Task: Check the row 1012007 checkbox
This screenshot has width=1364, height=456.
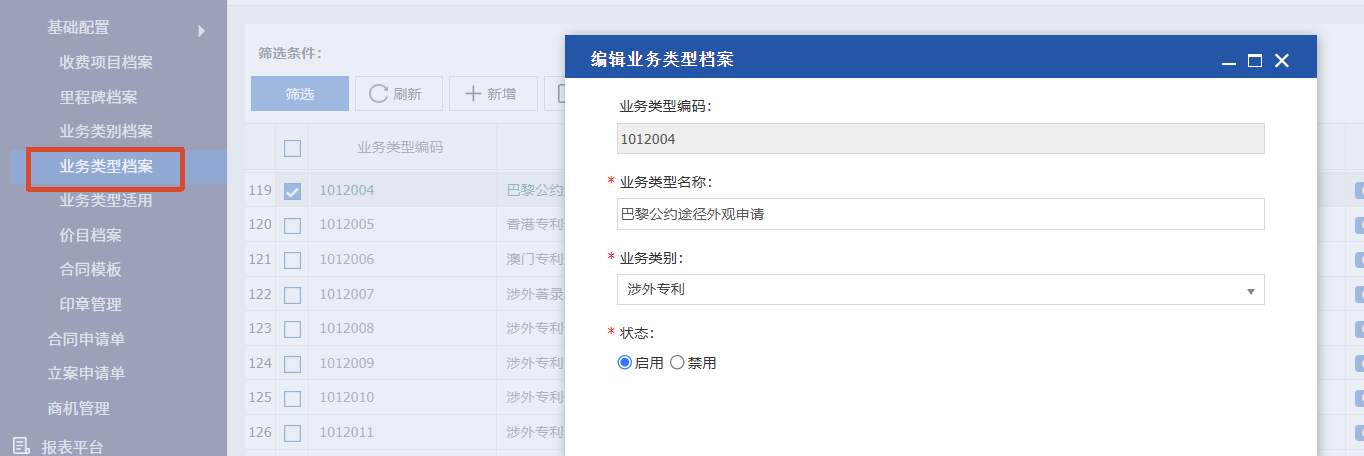Action: (x=292, y=294)
